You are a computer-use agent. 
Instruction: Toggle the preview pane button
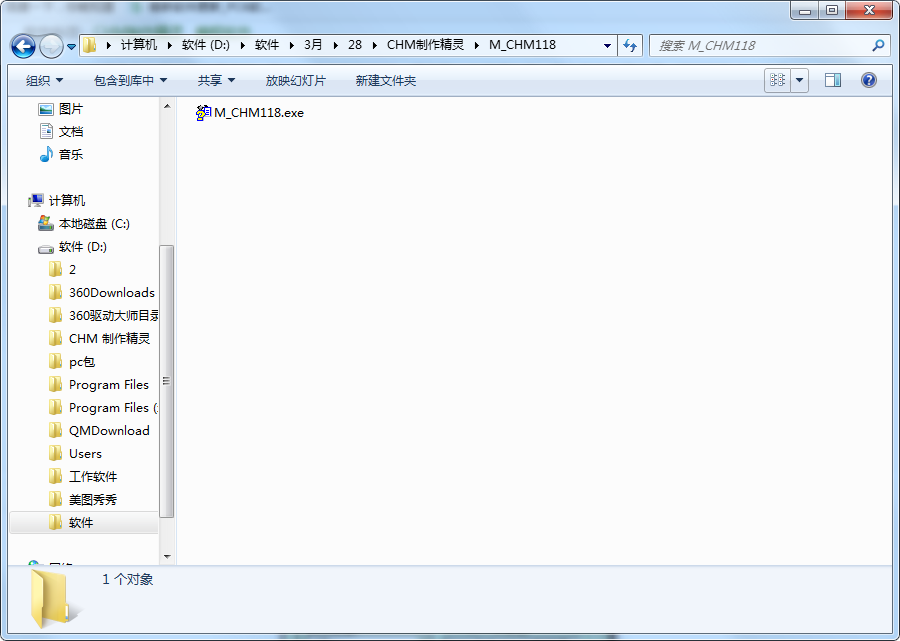pos(833,80)
